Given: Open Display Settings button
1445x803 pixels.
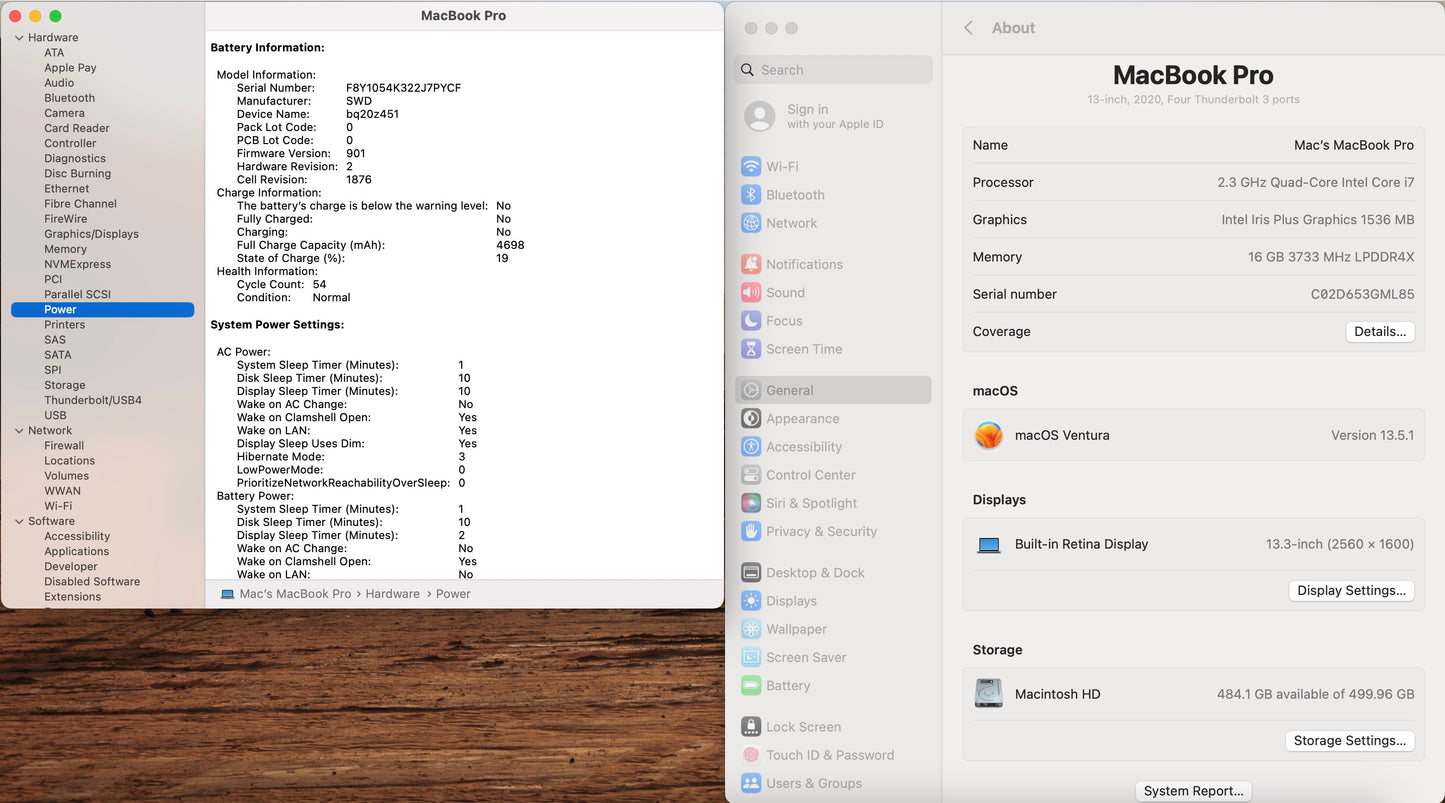Looking at the screenshot, I should 1351,591.
